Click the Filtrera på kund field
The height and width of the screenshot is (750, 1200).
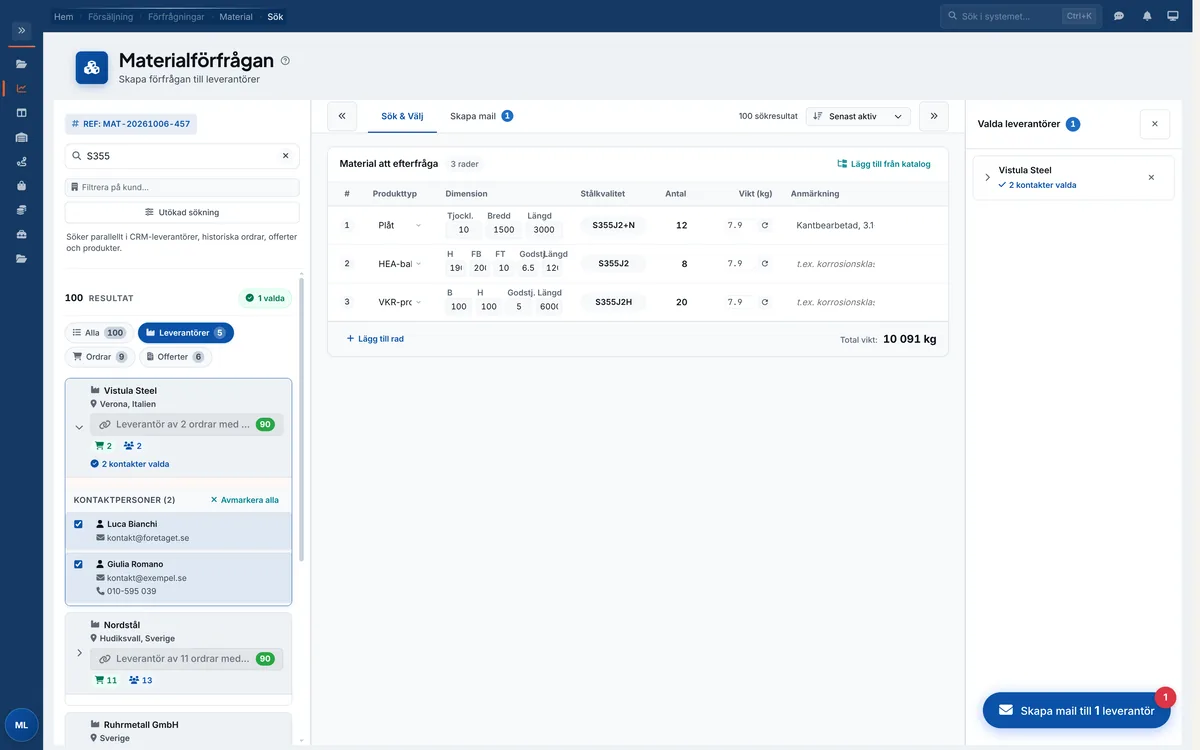pyautogui.click(x=182, y=187)
